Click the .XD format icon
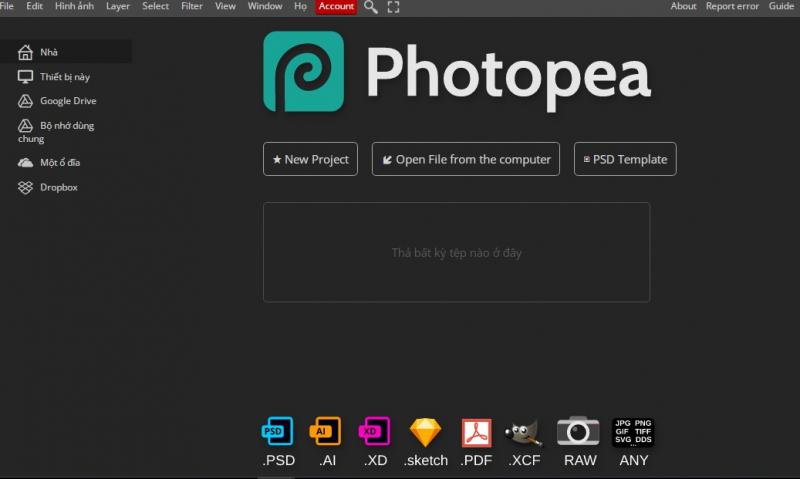800x479 pixels. [374, 431]
